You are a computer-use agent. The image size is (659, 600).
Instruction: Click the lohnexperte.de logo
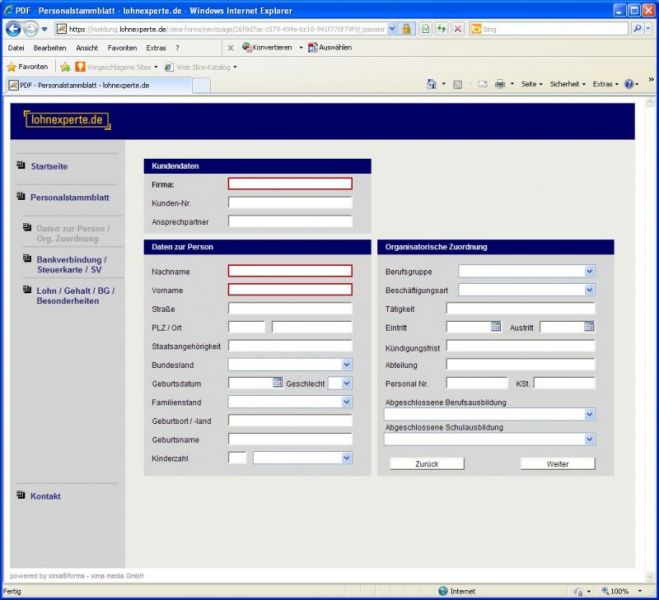click(66, 121)
